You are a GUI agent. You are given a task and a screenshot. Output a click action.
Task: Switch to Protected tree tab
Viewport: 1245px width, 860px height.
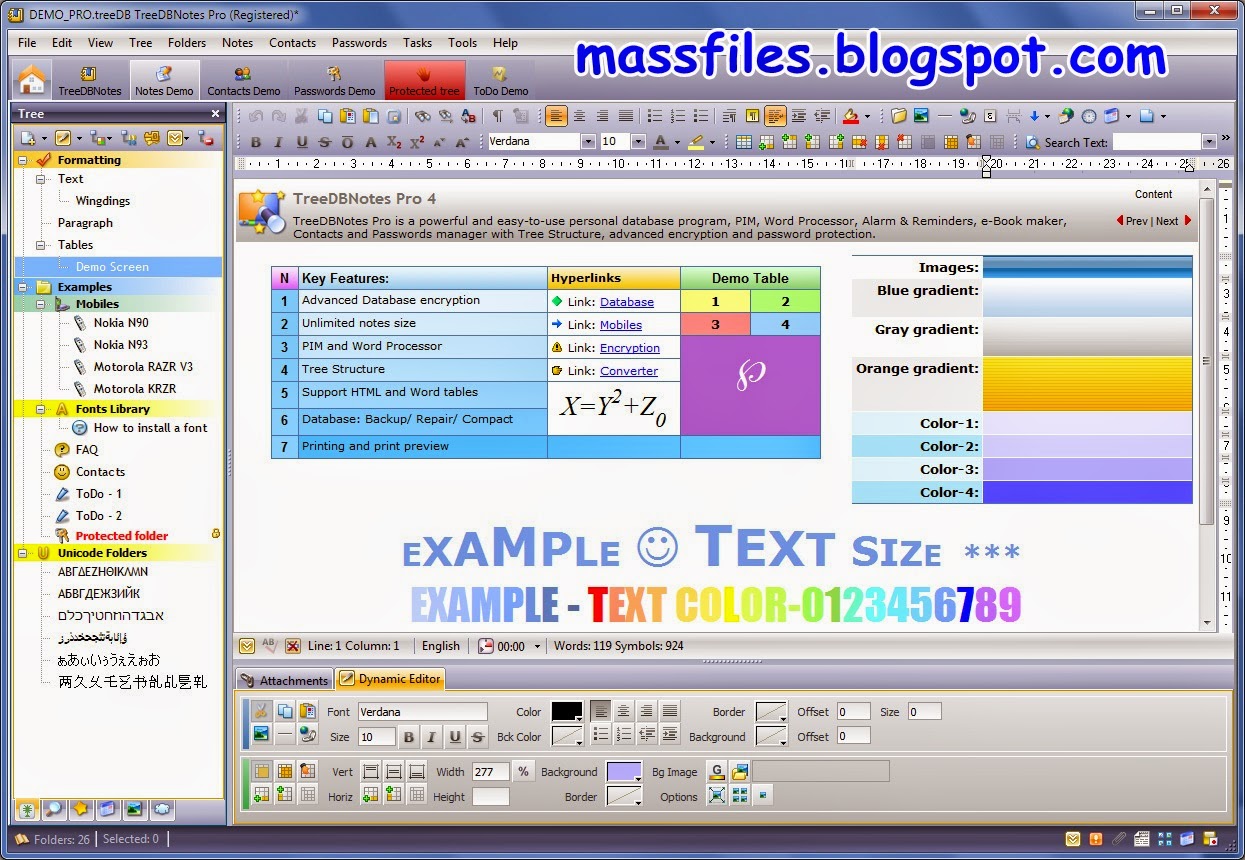pos(424,80)
